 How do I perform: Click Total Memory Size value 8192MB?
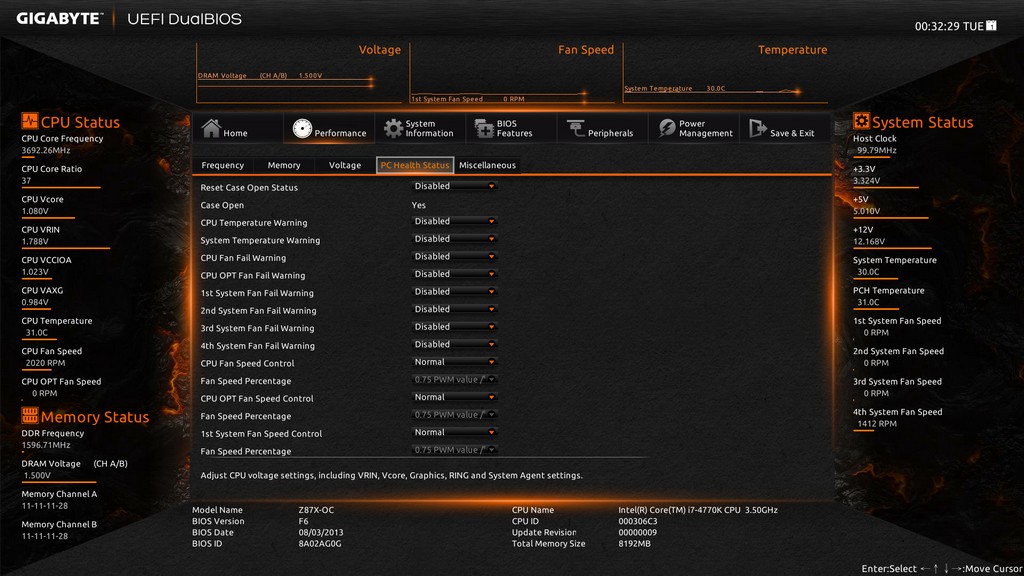(634, 543)
